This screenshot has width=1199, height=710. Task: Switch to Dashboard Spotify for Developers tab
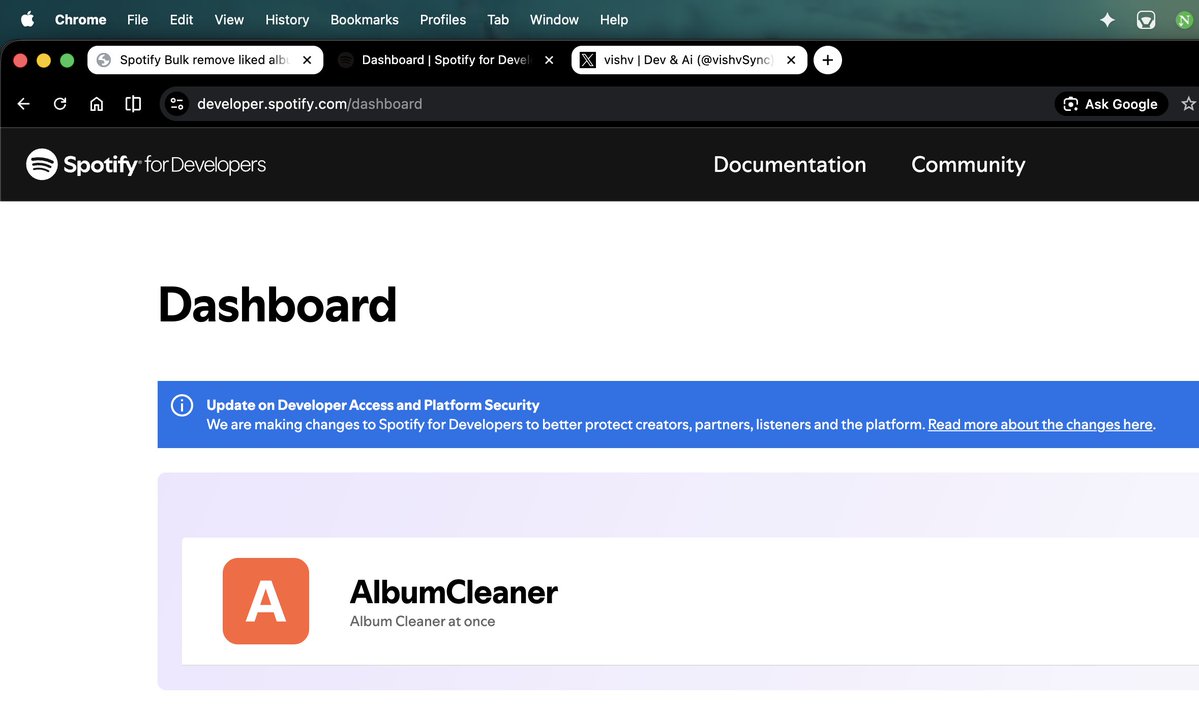click(446, 60)
